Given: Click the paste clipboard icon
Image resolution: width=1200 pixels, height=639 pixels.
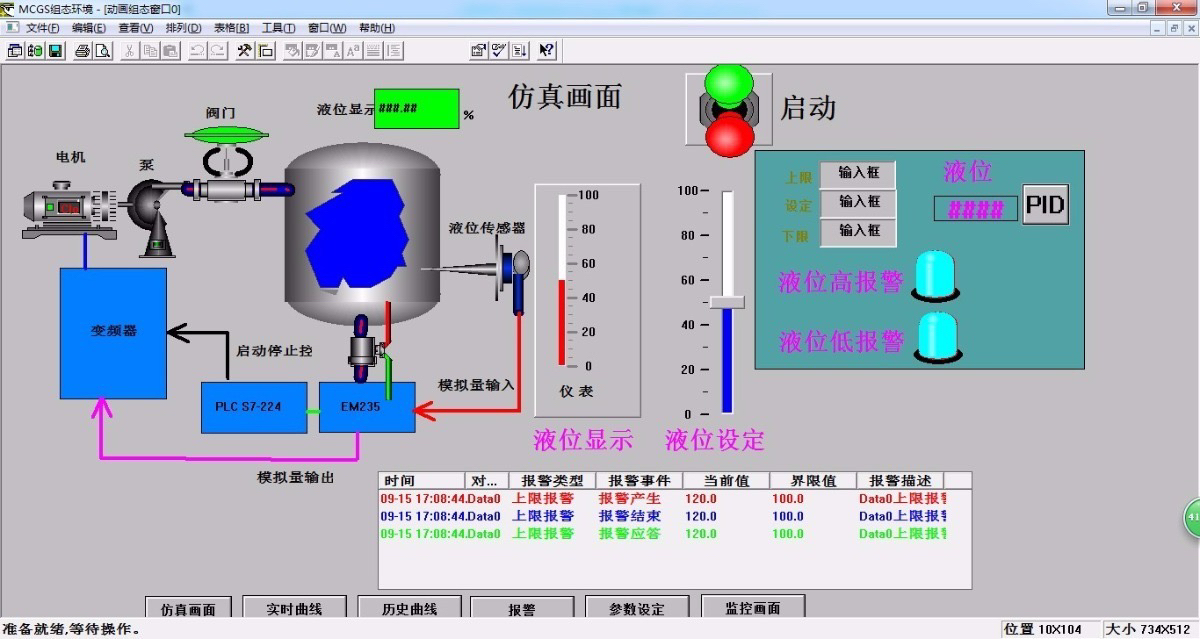Looking at the screenshot, I should coord(170,50).
